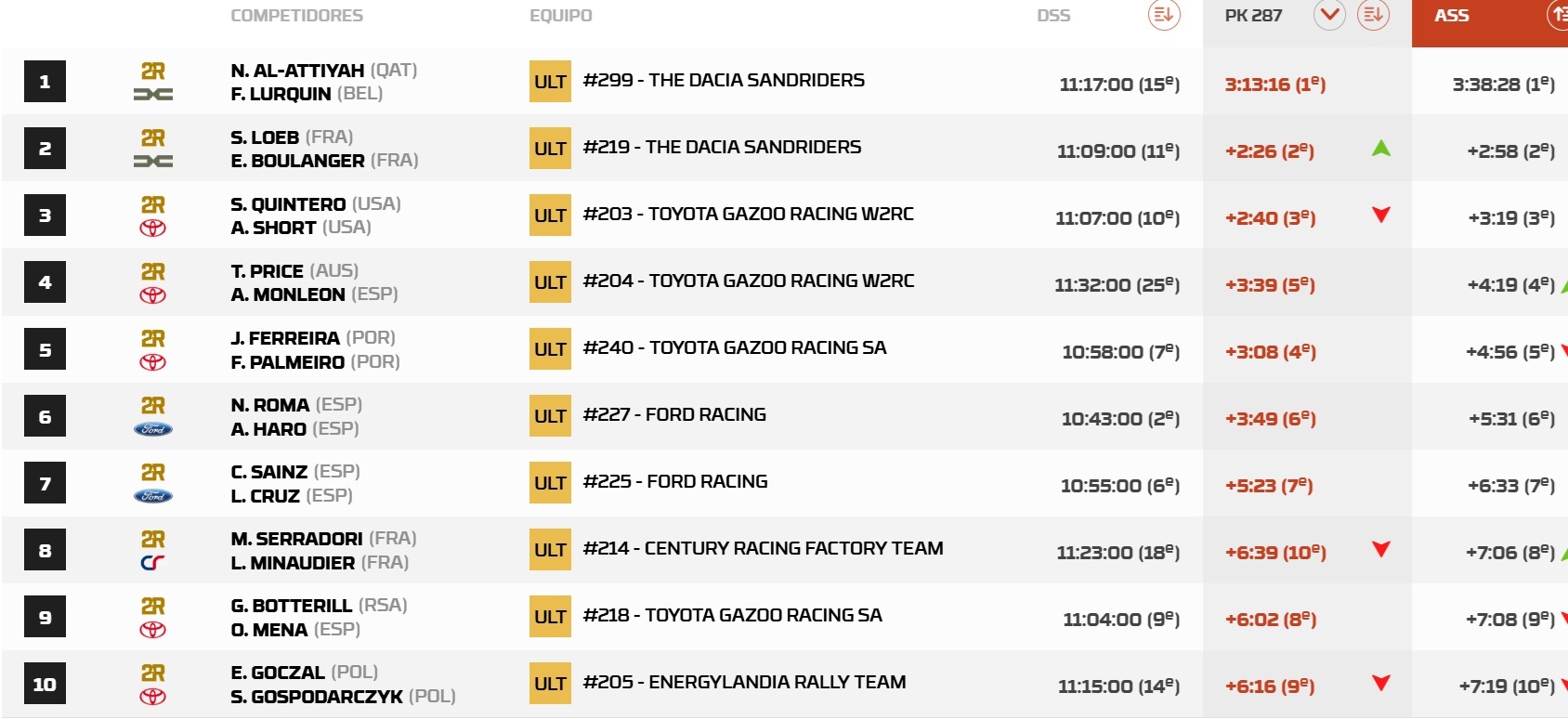Click the Toyota logo beside Quintero
1568x719 pixels.
(153, 229)
